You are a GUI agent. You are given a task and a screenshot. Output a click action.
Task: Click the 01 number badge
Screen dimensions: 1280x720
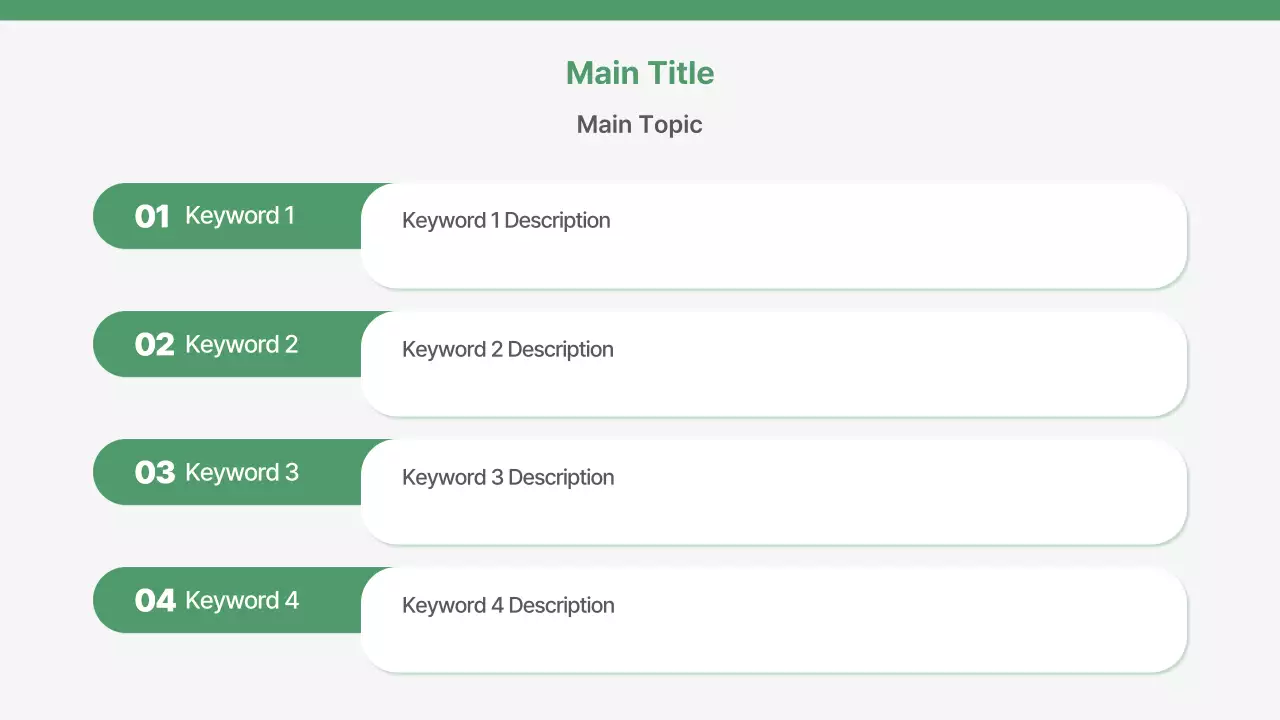pyautogui.click(x=153, y=215)
